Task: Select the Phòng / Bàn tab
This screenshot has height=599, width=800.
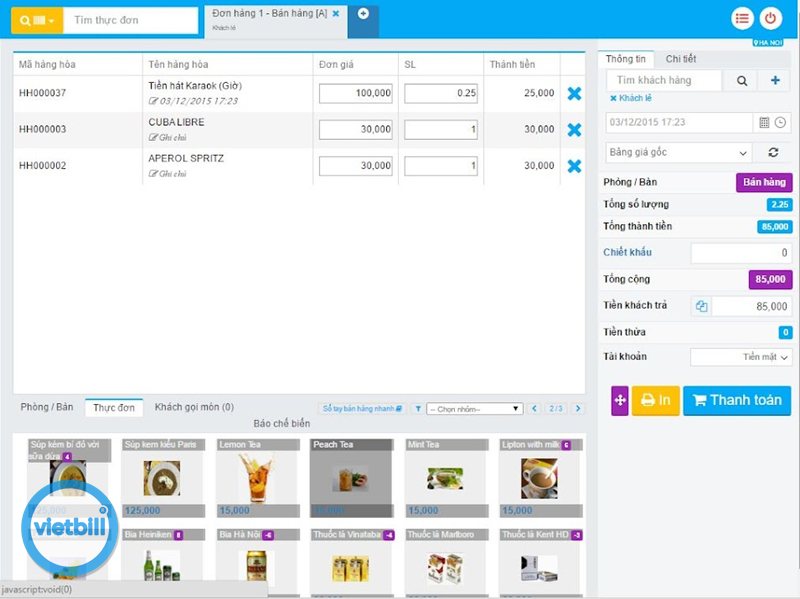Action: [47, 408]
